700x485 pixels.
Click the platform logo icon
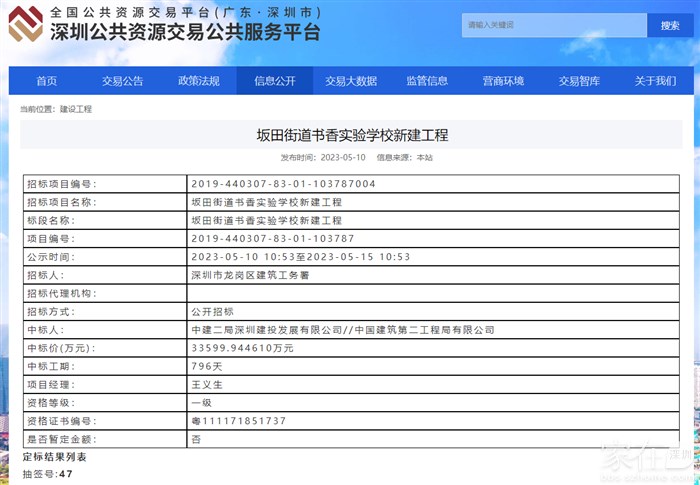tap(26, 24)
